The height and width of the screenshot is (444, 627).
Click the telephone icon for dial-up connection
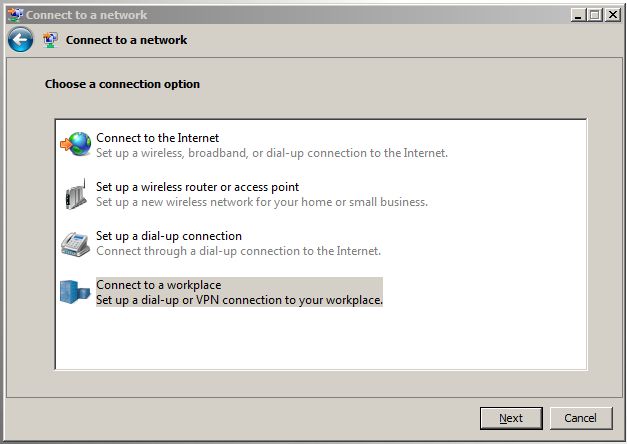pos(75,244)
